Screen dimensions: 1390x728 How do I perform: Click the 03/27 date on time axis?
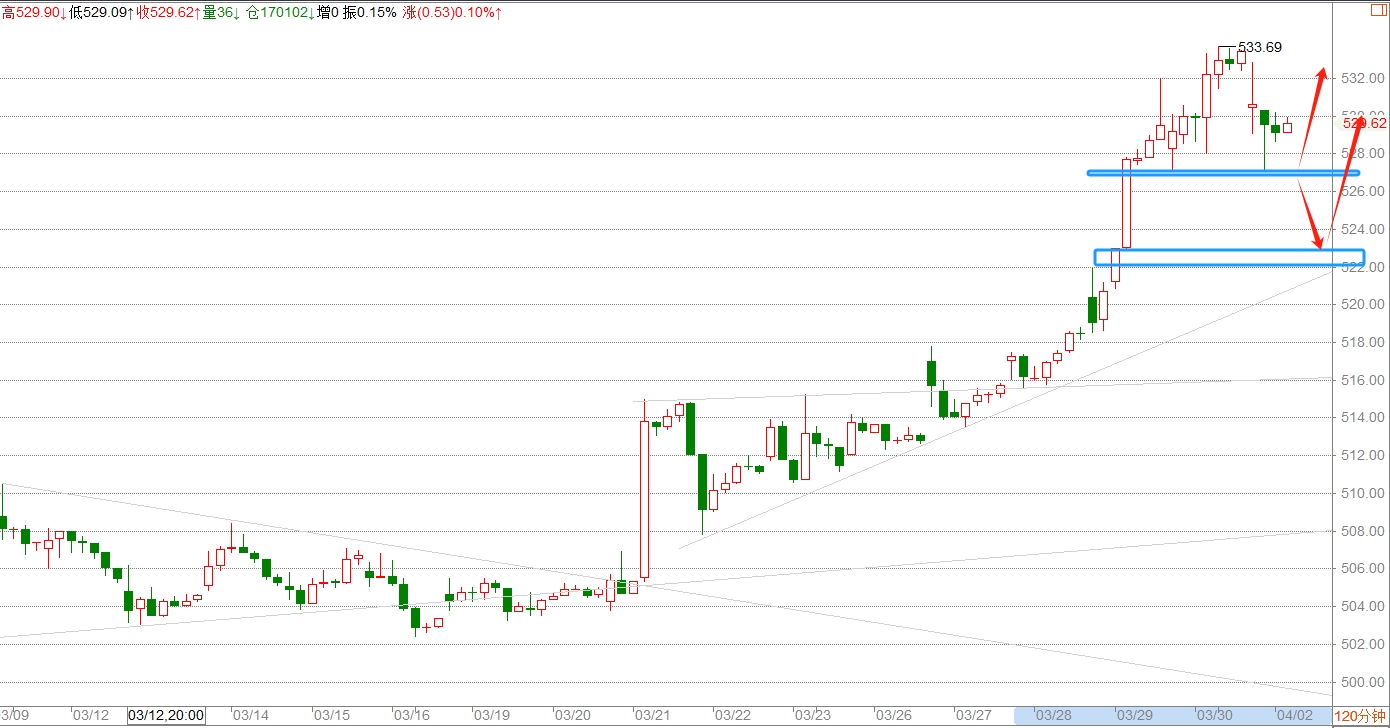coord(974,716)
